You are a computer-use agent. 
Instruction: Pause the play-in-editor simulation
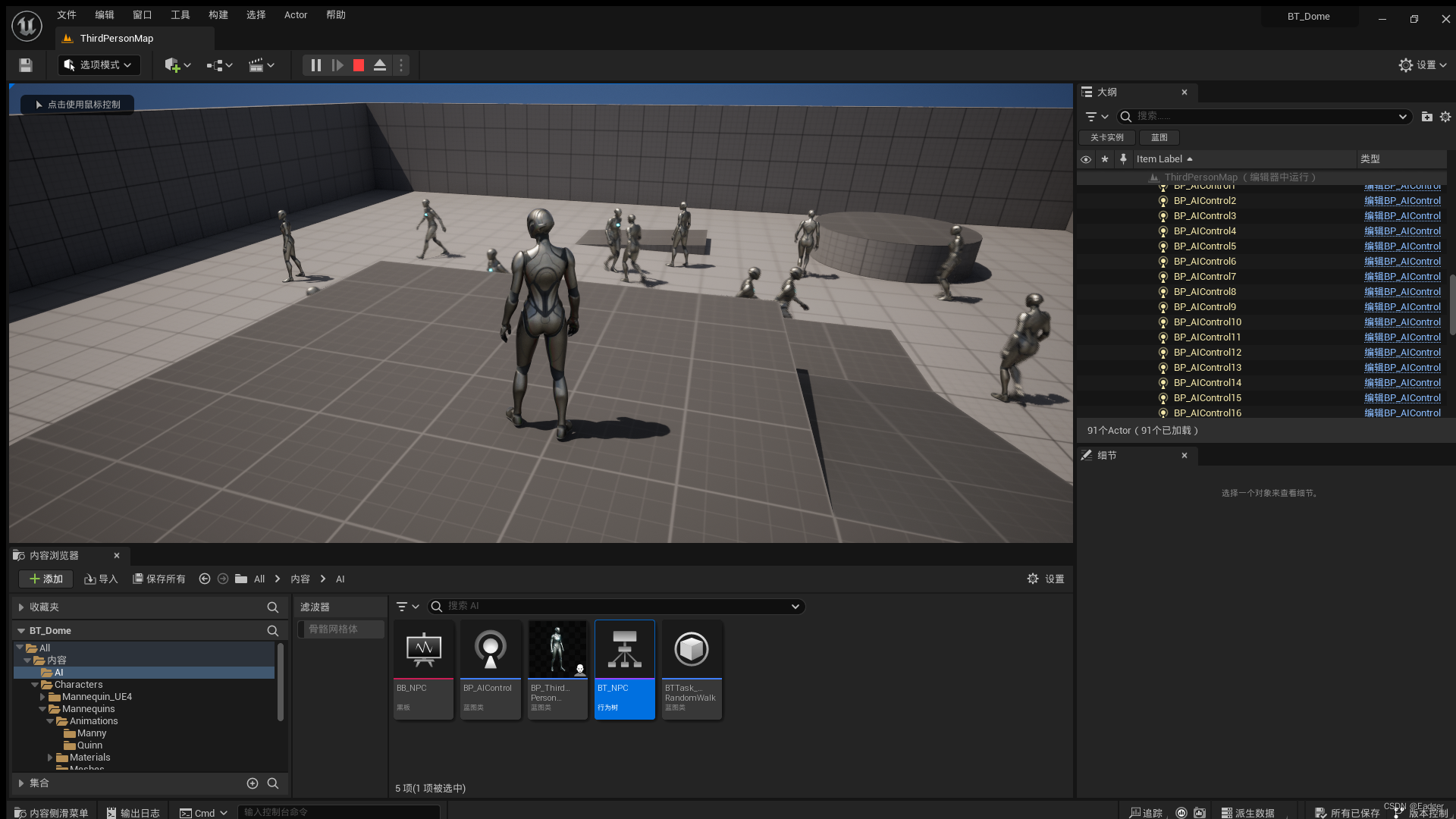click(316, 65)
